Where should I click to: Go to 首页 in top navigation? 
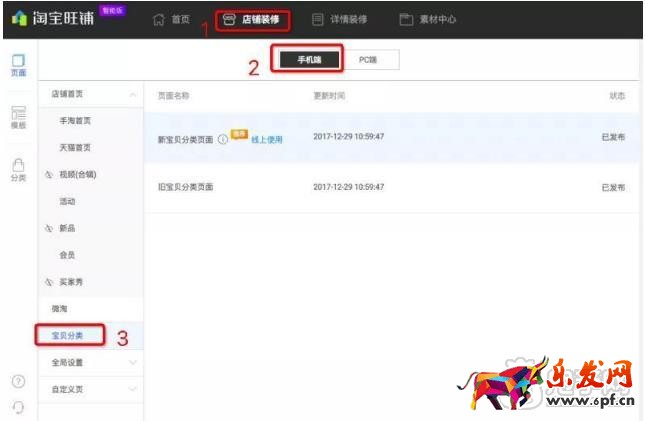(181, 19)
